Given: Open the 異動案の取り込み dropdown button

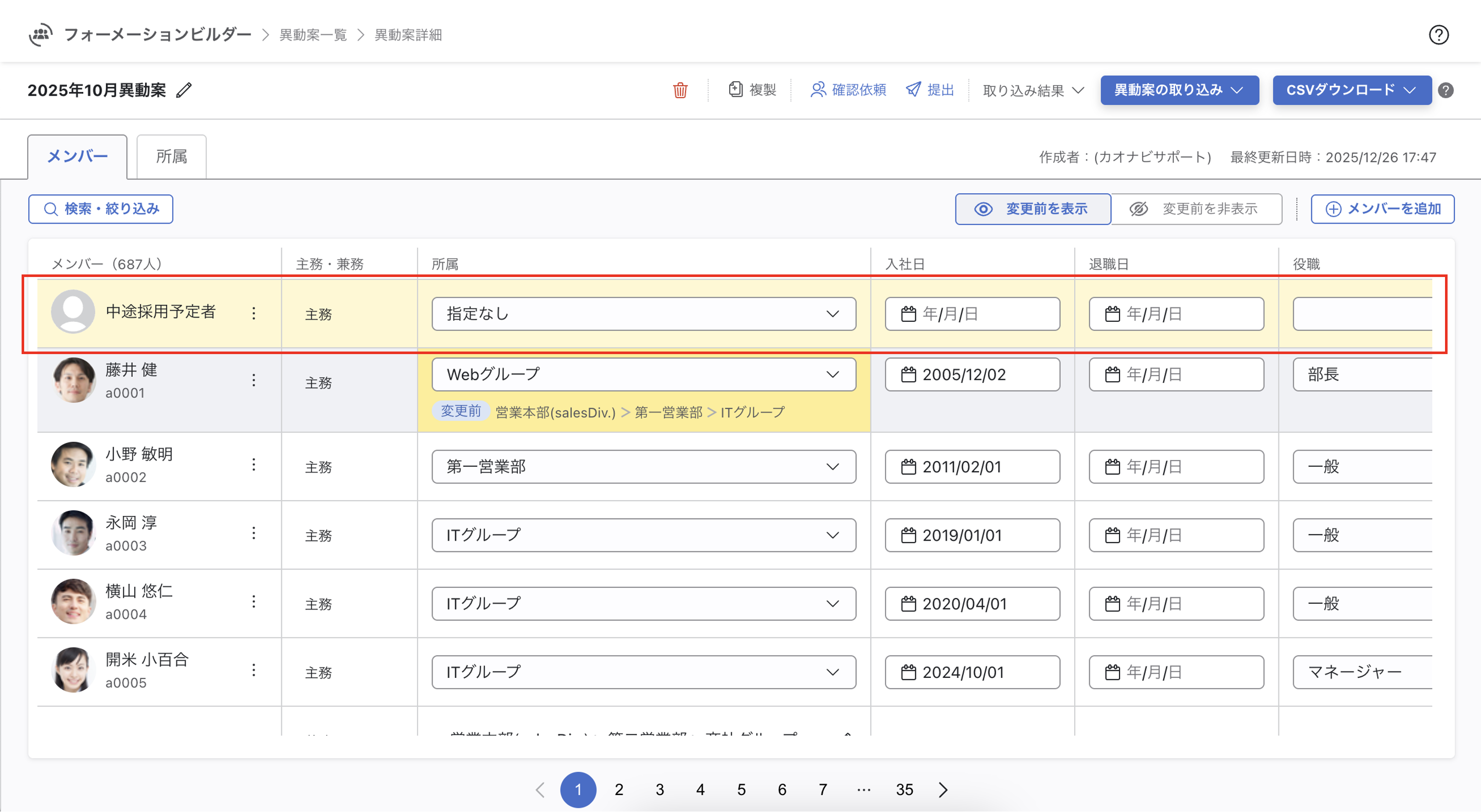Looking at the screenshot, I should [x=1179, y=90].
